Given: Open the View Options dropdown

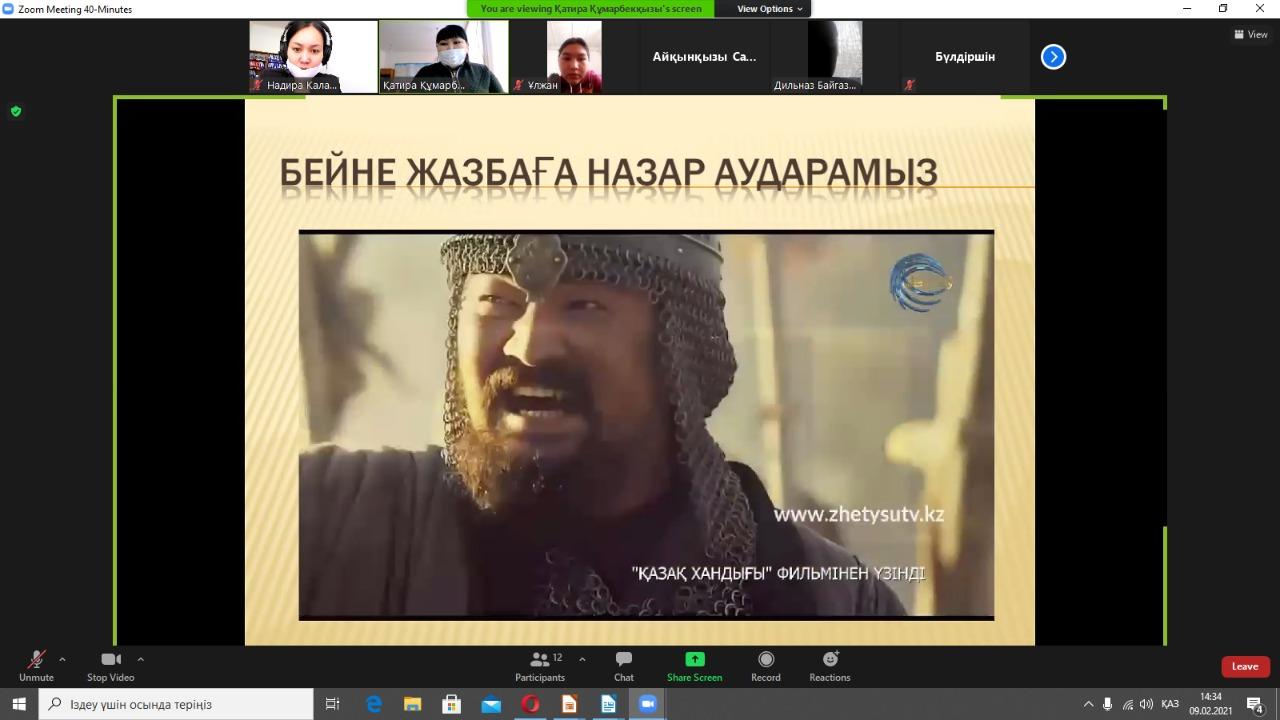Looking at the screenshot, I should (x=769, y=9).
